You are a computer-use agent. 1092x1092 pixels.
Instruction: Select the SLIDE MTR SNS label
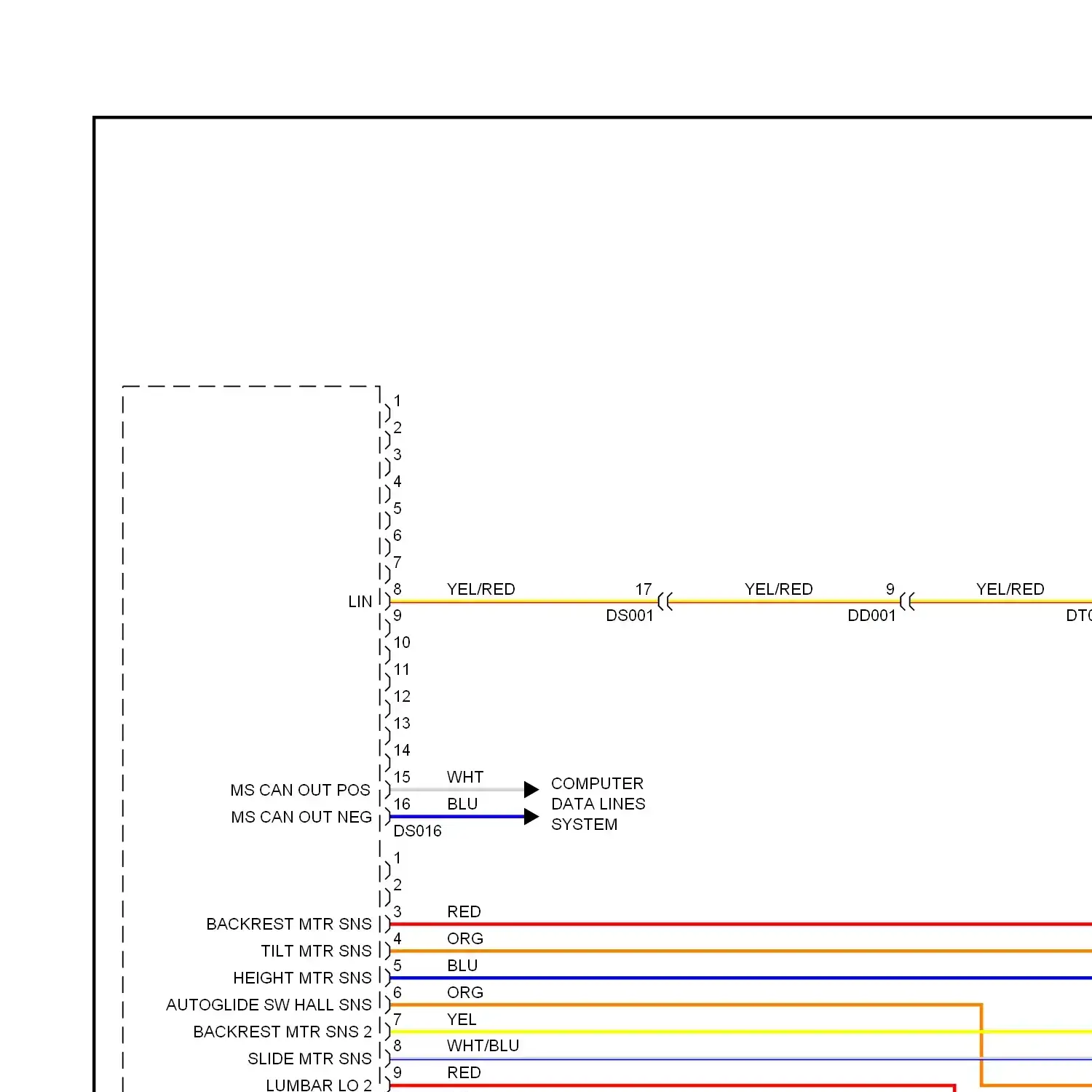tap(309, 1059)
